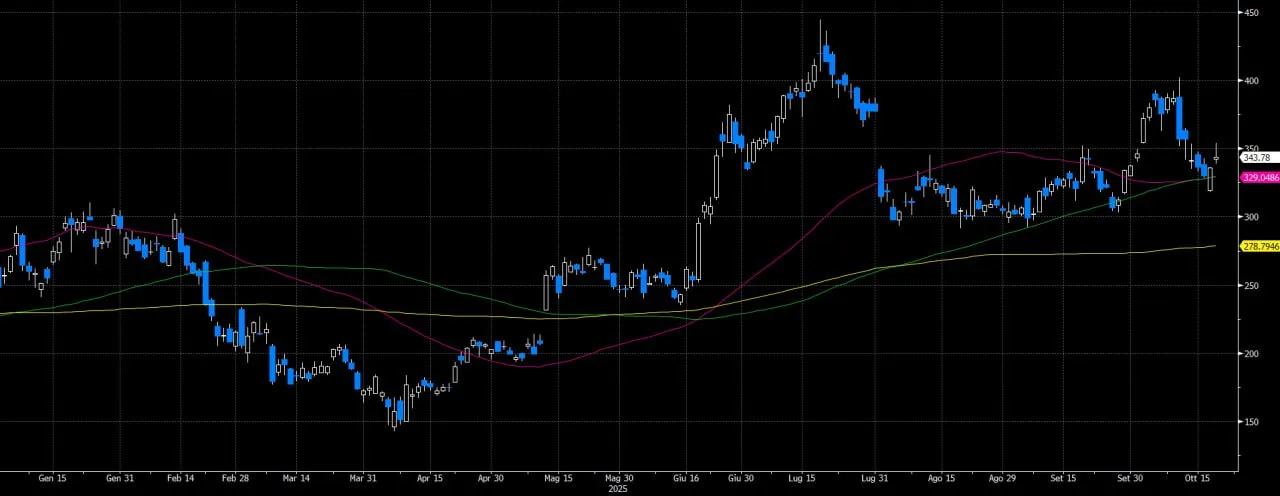Viewport: 1280px width, 496px height.
Task: Click the 450 price axis tick
Action: [1250, 12]
